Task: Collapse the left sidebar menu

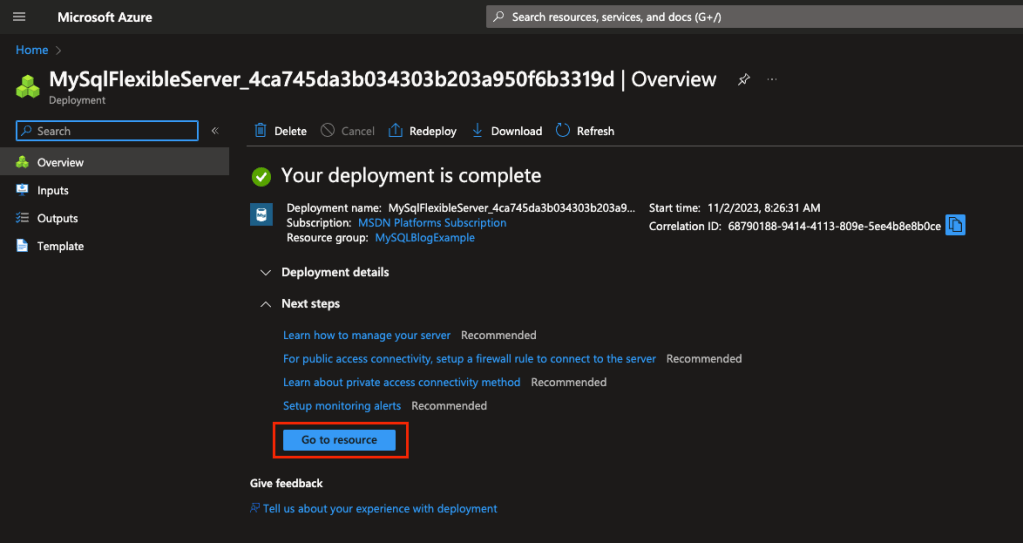Action: tap(214, 131)
